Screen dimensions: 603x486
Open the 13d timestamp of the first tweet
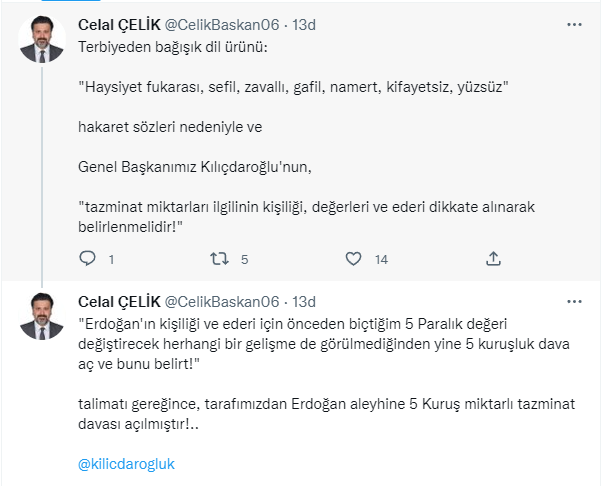tap(304, 24)
